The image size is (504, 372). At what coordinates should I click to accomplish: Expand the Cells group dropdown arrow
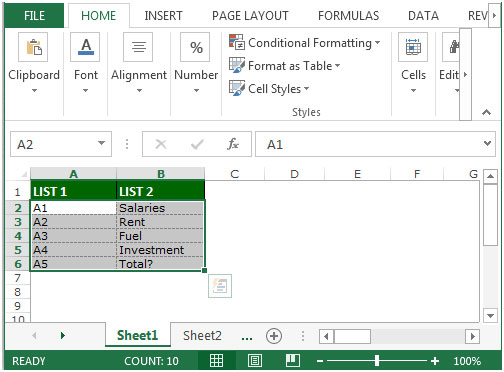coord(413,90)
